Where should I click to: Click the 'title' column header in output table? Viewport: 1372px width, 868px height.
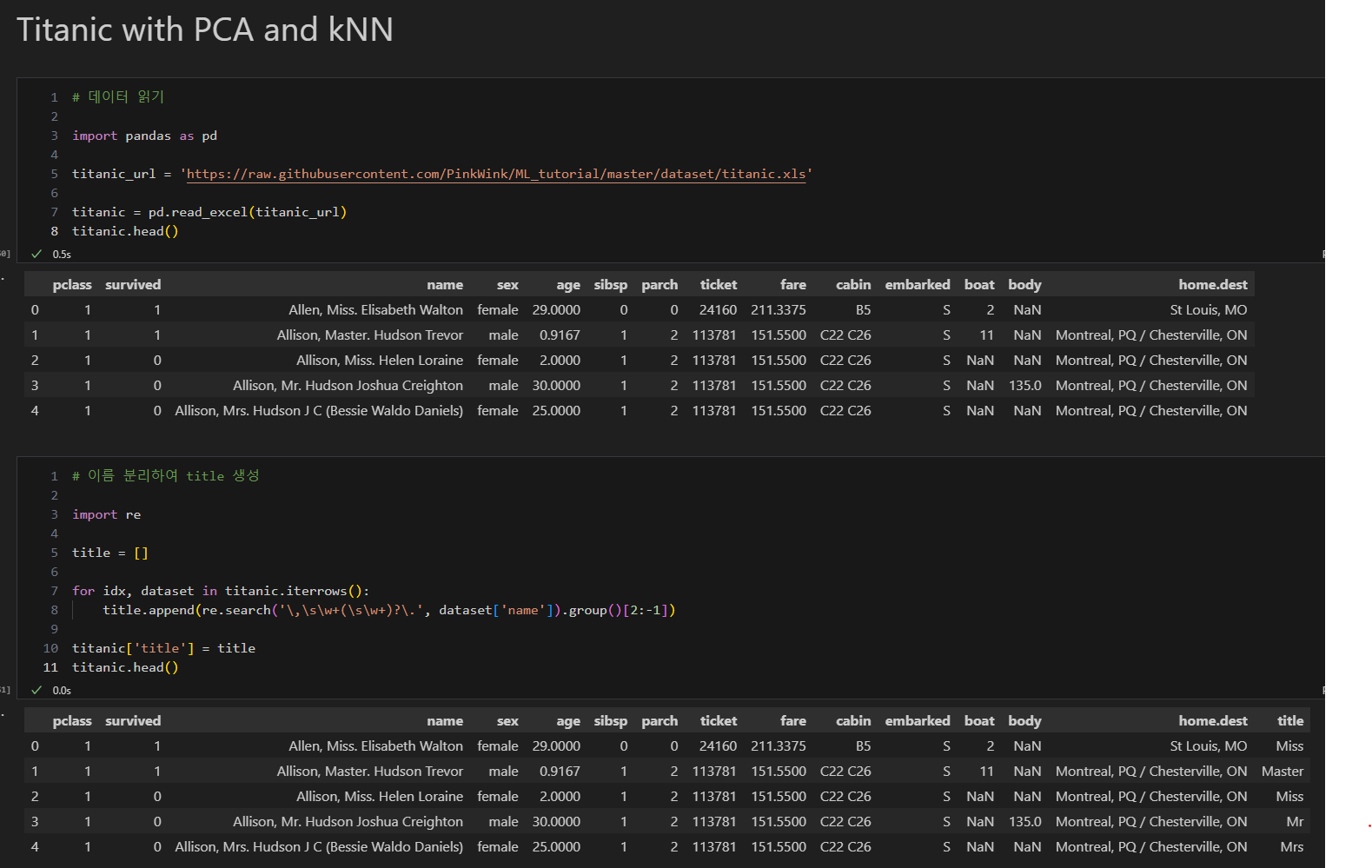1290,721
